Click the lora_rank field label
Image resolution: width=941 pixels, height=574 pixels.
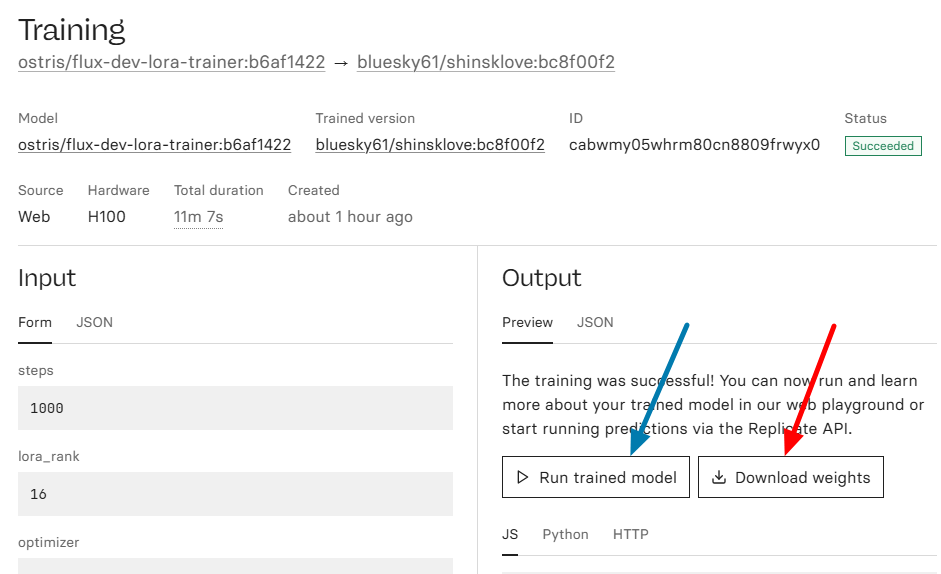coord(49,456)
